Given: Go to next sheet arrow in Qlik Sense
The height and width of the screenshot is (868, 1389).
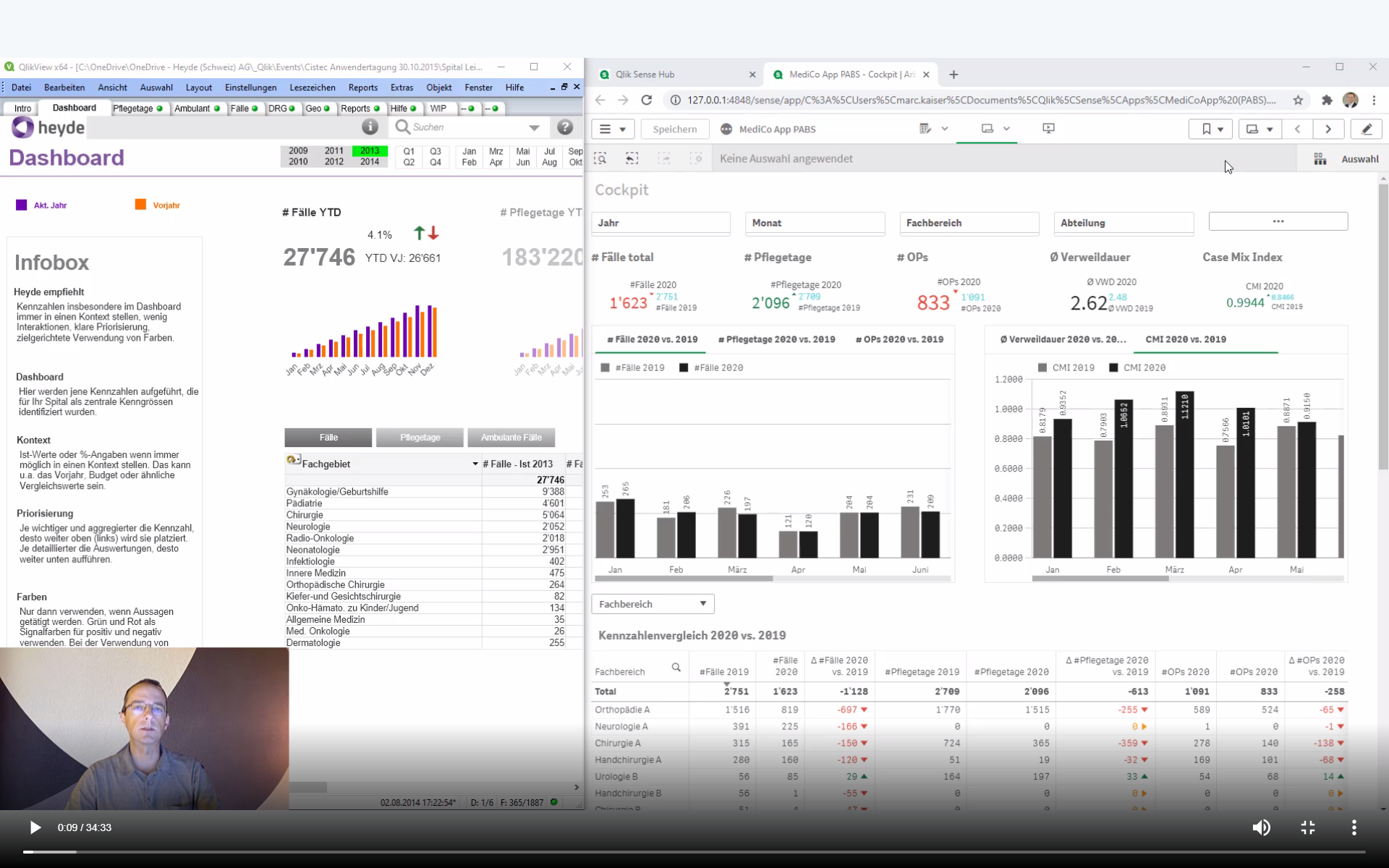Looking at the screenshot, I should [1328, 129].
